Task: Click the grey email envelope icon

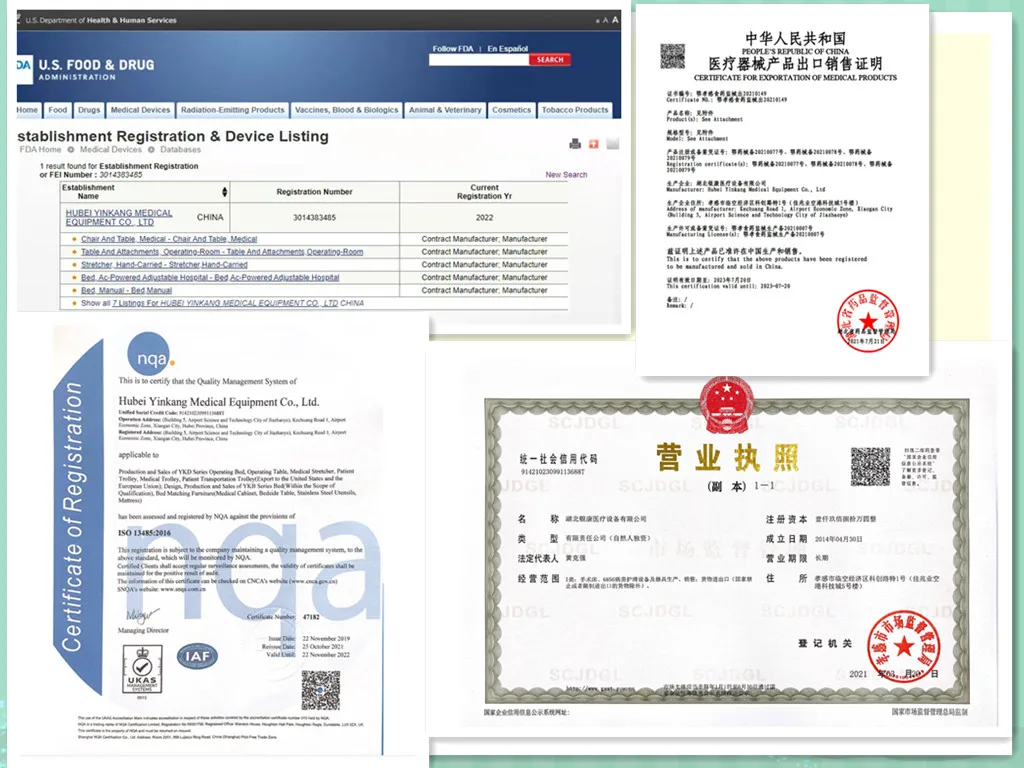Action: (612, 144)
